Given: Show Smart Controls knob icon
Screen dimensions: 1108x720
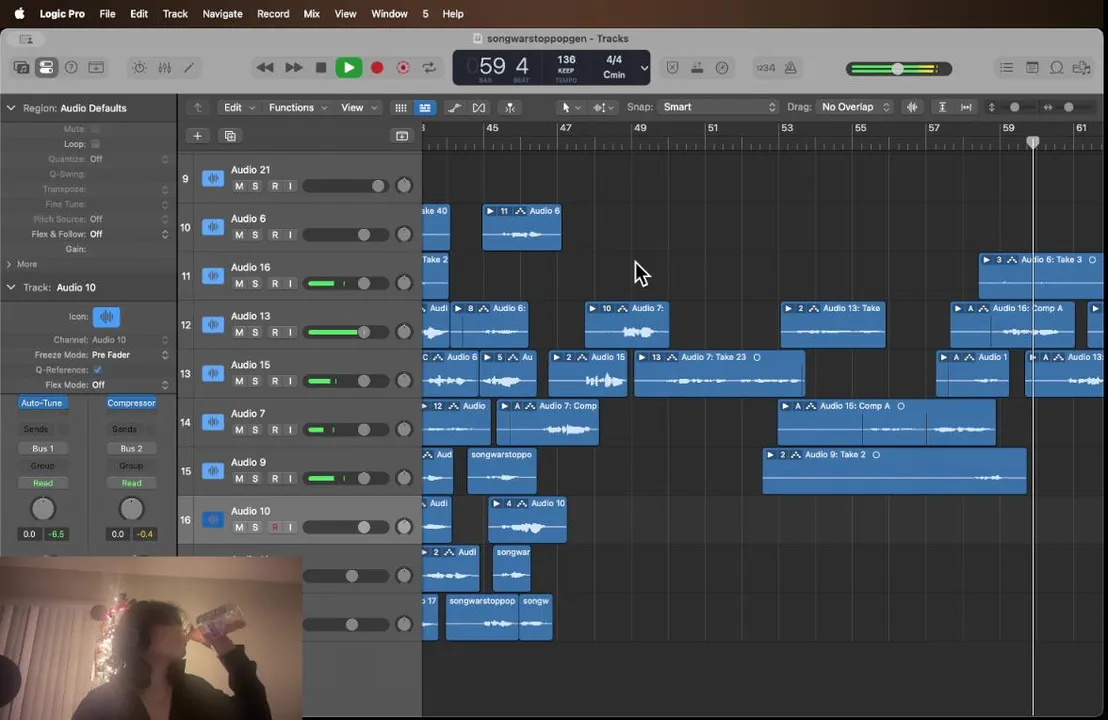Looking at the screenshot, I should pyautogui.click(x=139, y=68).
